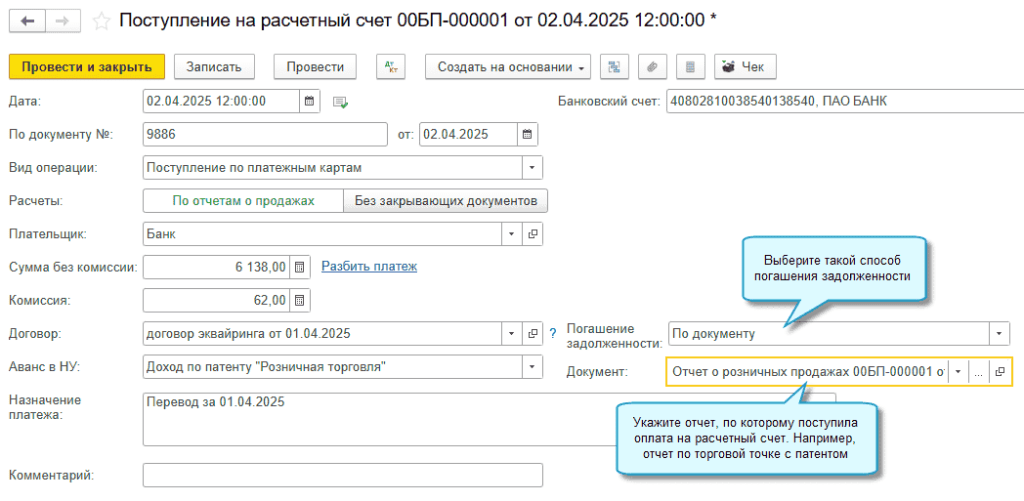Open the 'Создать на основании' menu
Viewport: 1024px width, 501px height.
tap(507, 67)
